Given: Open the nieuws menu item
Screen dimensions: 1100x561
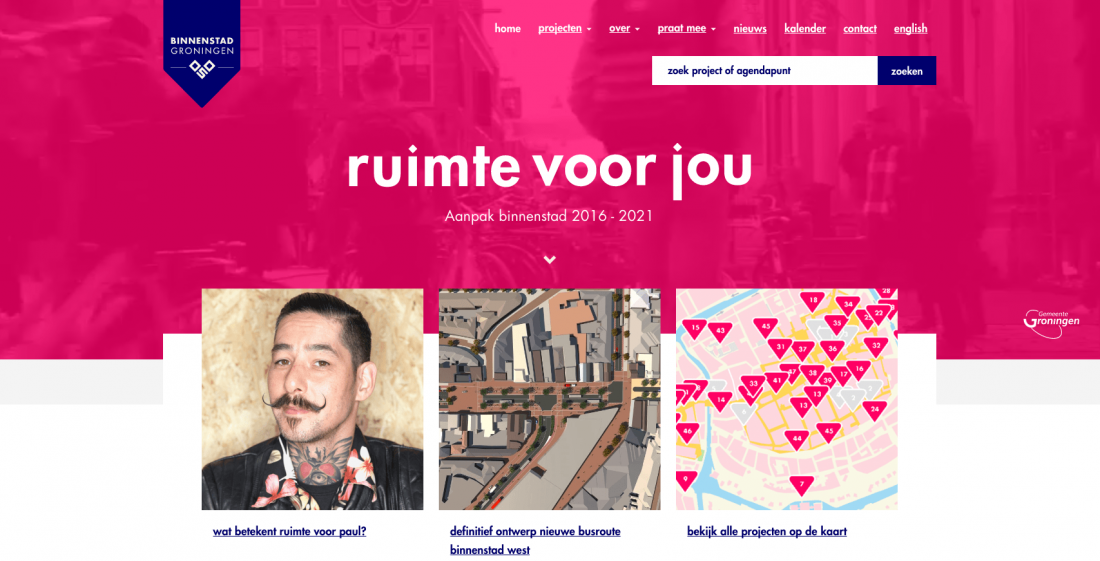Looking at the screenshot, I should pos(750,29).
